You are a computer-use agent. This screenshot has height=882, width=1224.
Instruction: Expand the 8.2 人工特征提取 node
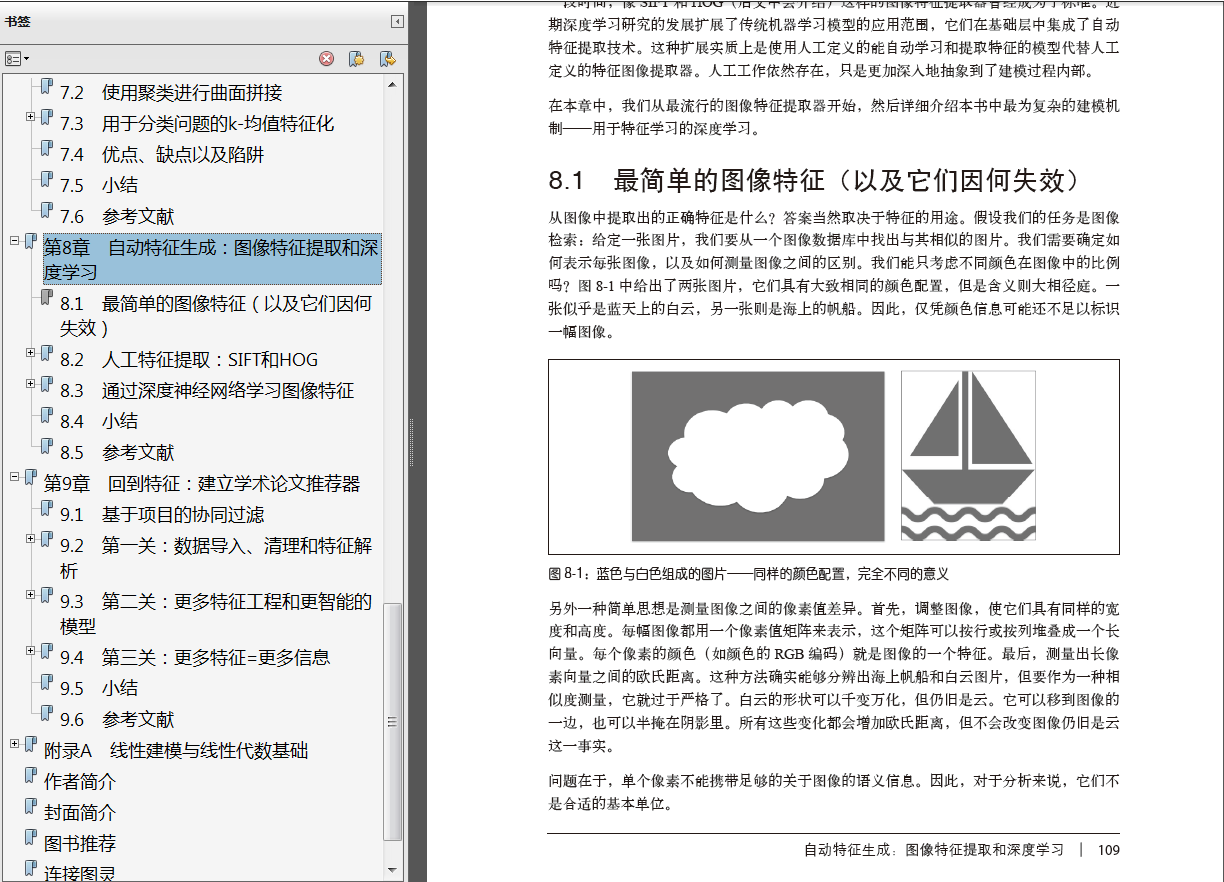(31, 353)
